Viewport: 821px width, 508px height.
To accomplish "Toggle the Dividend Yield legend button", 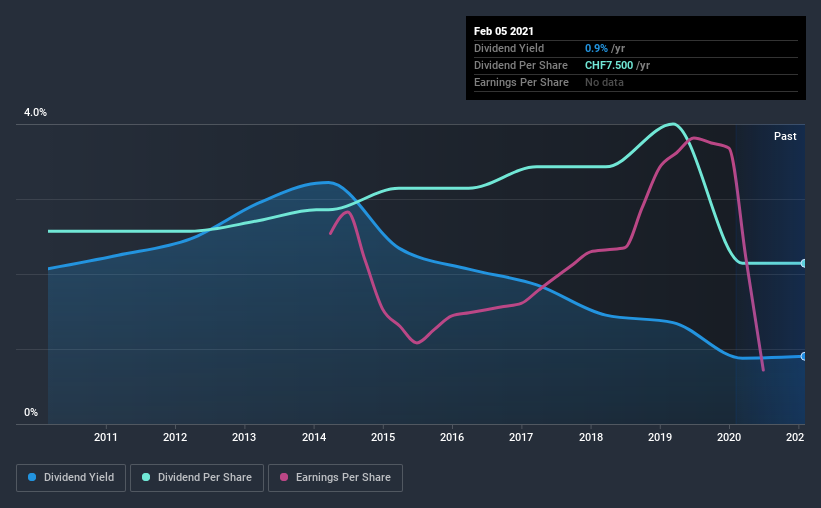I will [x=71, y=478].
